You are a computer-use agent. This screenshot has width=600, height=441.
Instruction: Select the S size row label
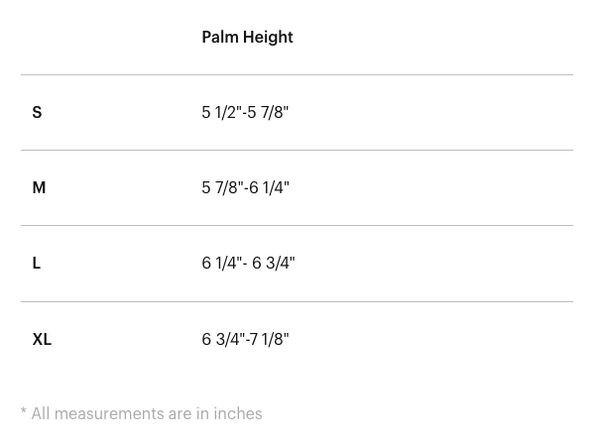pyautogui.click(x=37, y=112)
